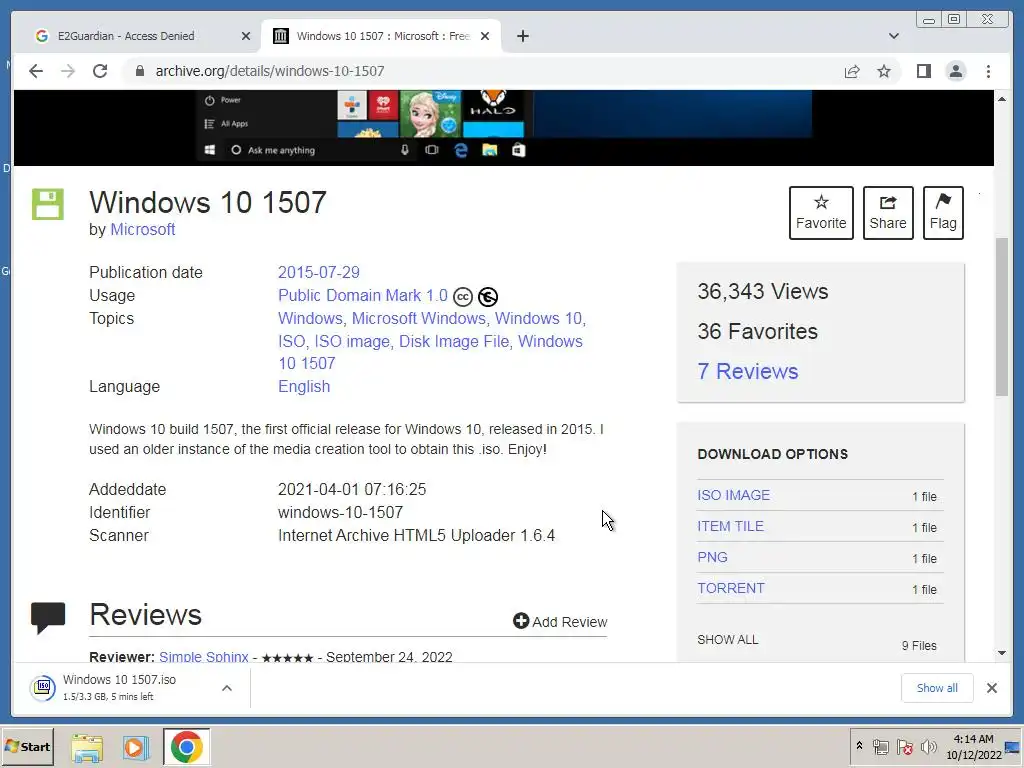
Task: Switch to the E2Guardian - Access Denied tab
Action: (126, 36)
